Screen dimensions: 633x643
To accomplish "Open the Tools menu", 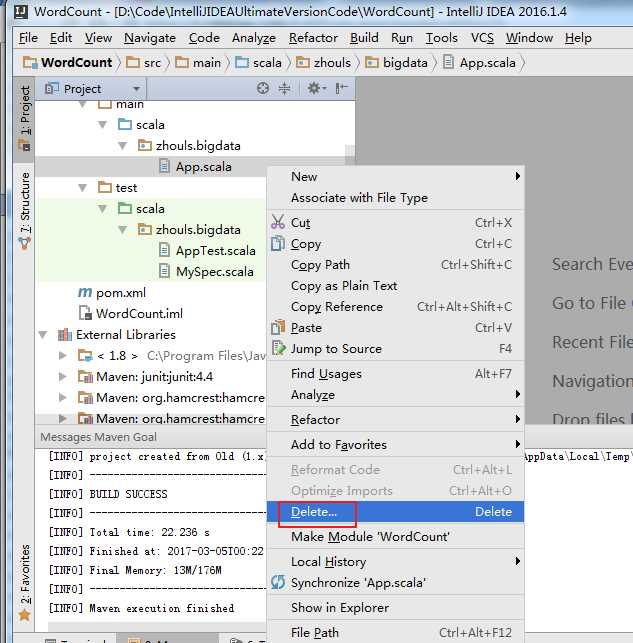I will [x=442, y=38].
